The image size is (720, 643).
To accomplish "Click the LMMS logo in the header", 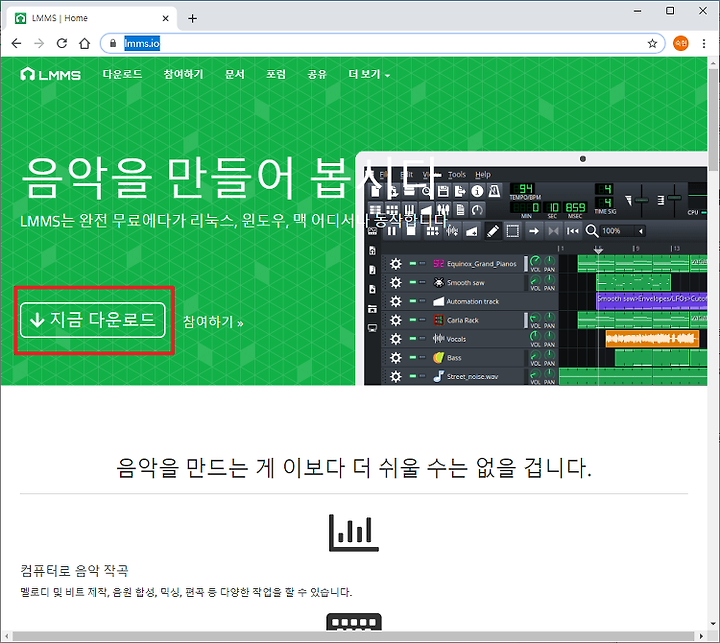I will [51, 74].
